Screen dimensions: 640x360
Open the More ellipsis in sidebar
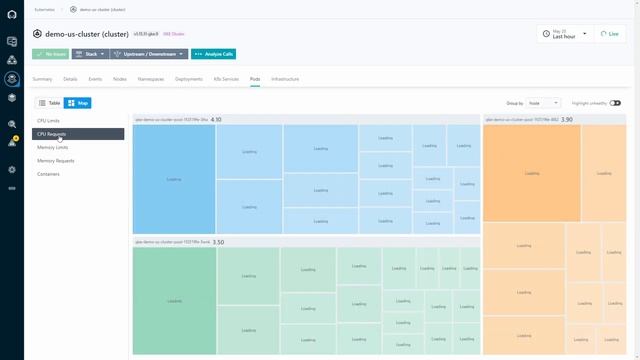(x=12, y=188)
